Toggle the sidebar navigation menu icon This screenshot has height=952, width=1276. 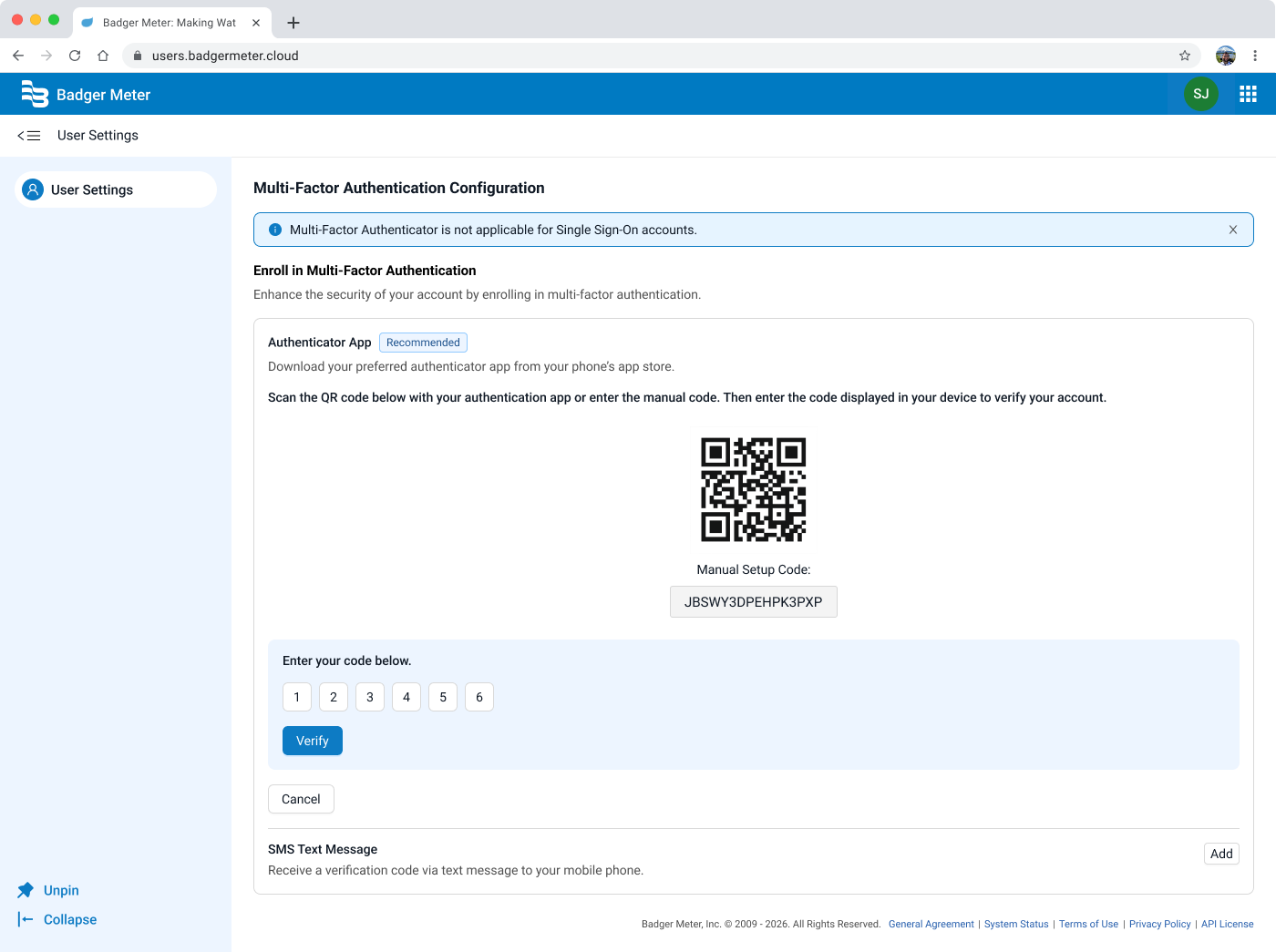pos(29,136)
